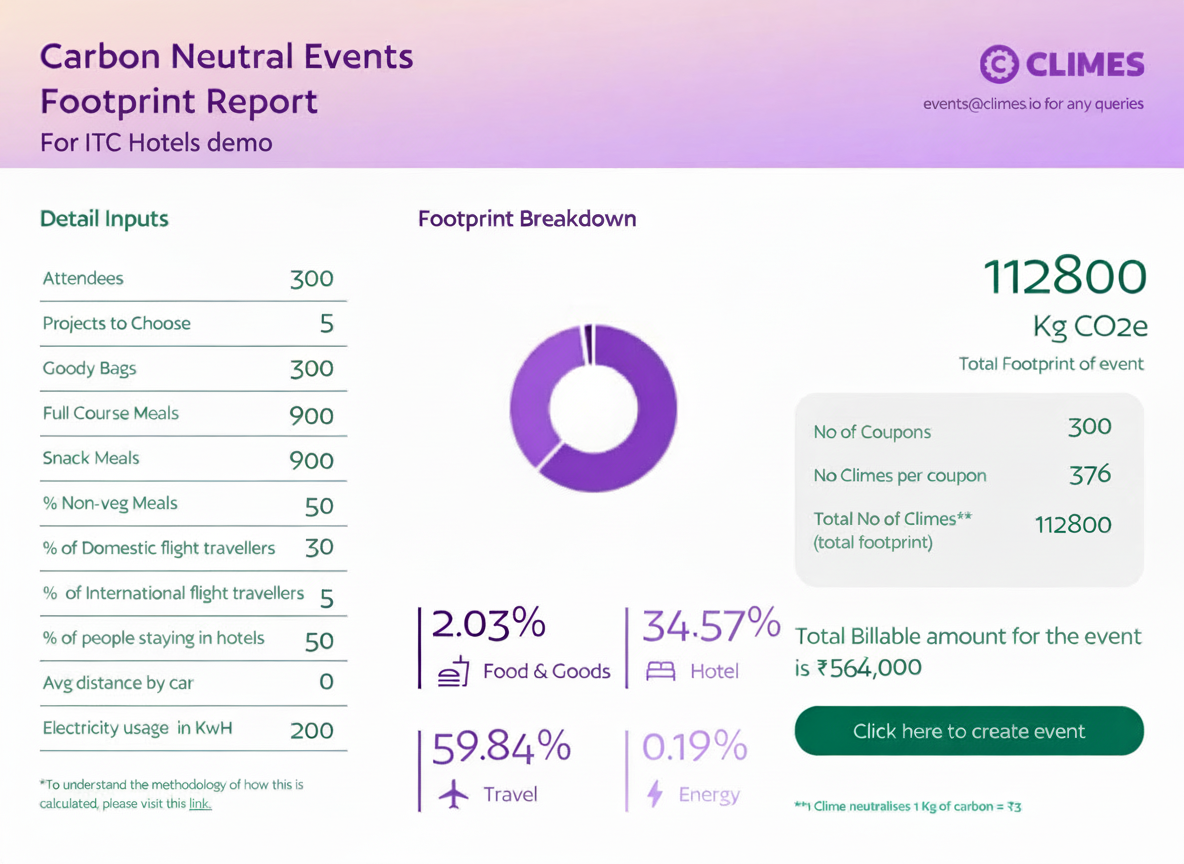The image size is (1184, 864).
Task: Select the Projects to Choose value 5
Action: tap(326, 324)
